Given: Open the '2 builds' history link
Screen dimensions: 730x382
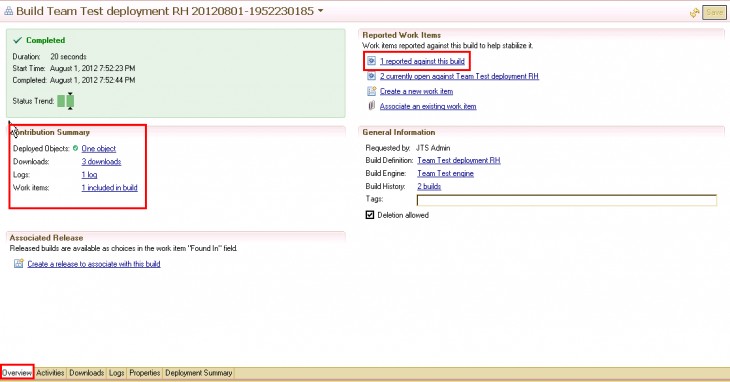Looking at the screenshot, I should [x=429, y=186].
